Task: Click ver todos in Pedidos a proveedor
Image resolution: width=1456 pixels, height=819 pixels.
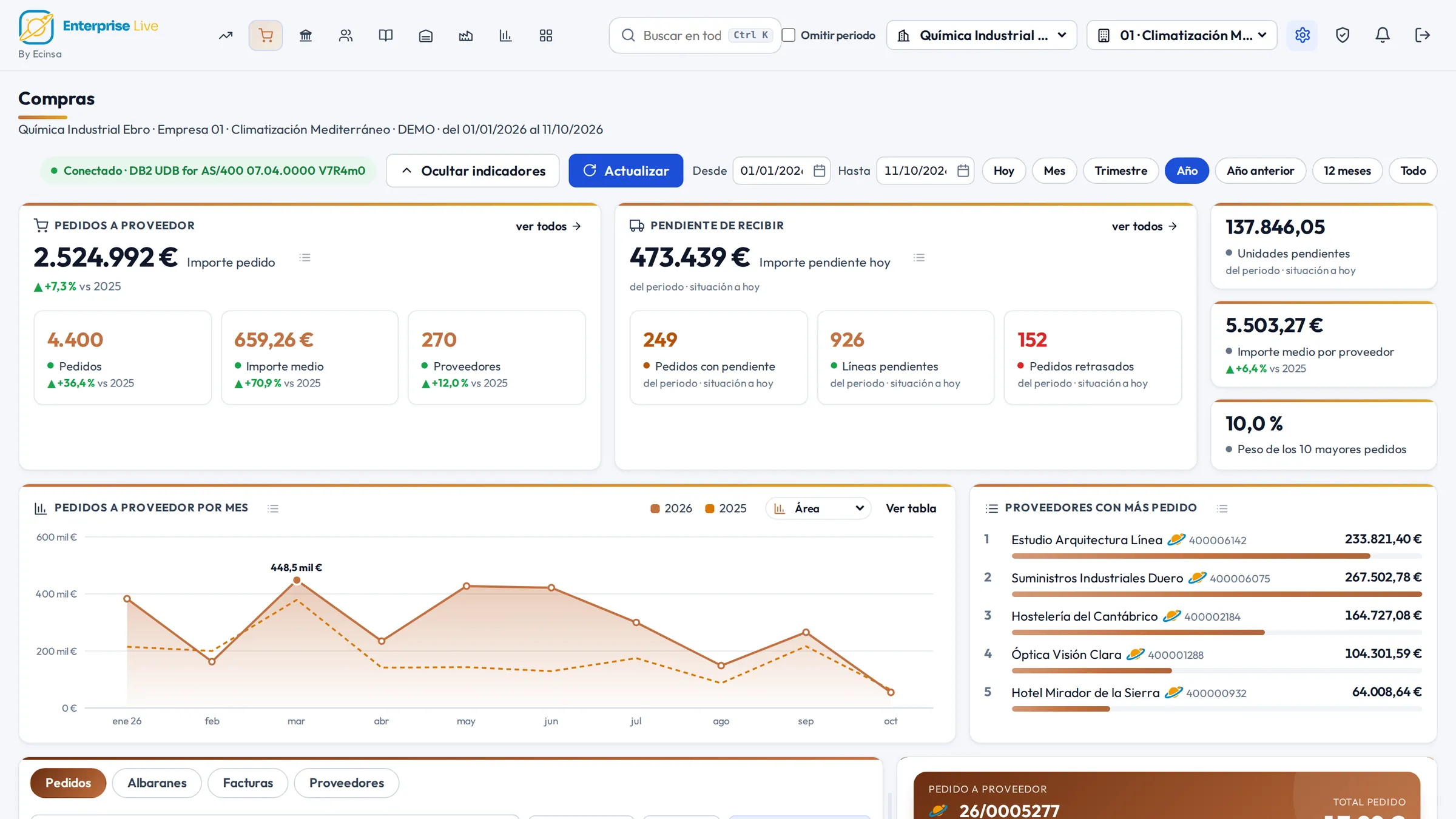Action: point(548,226)
